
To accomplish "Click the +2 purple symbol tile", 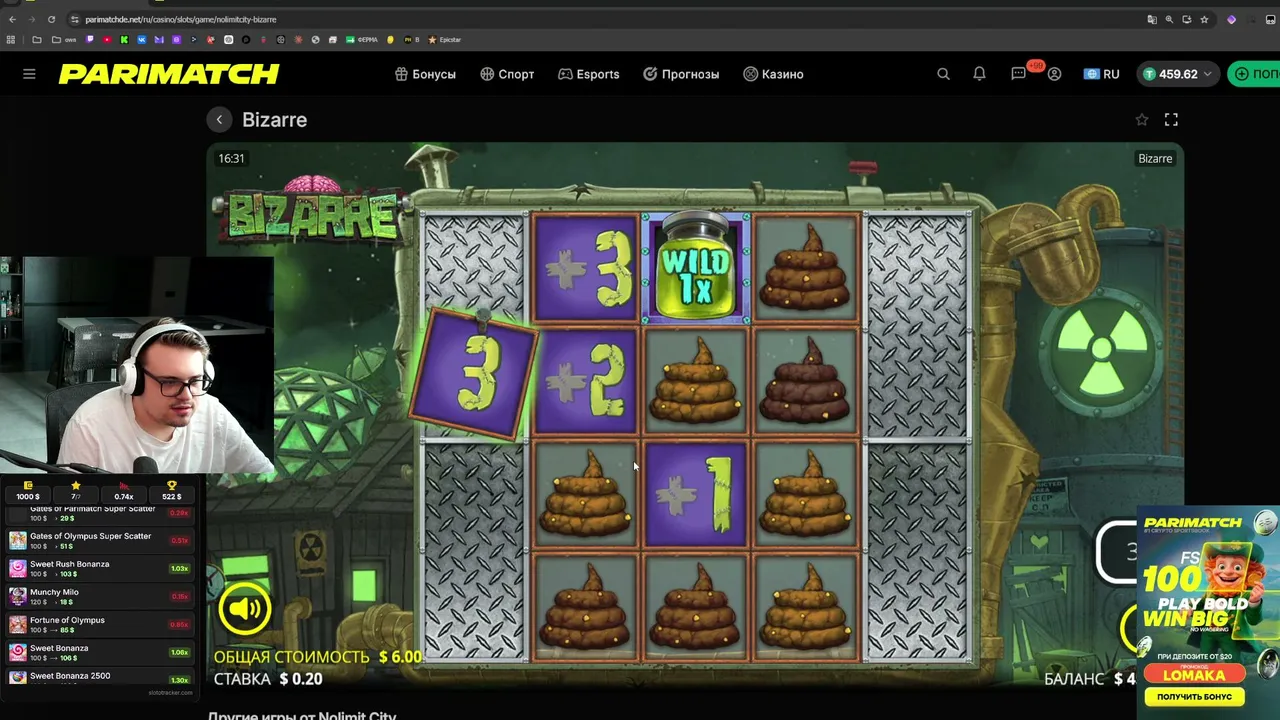I will pyautogui.click(x=585, y=382).
